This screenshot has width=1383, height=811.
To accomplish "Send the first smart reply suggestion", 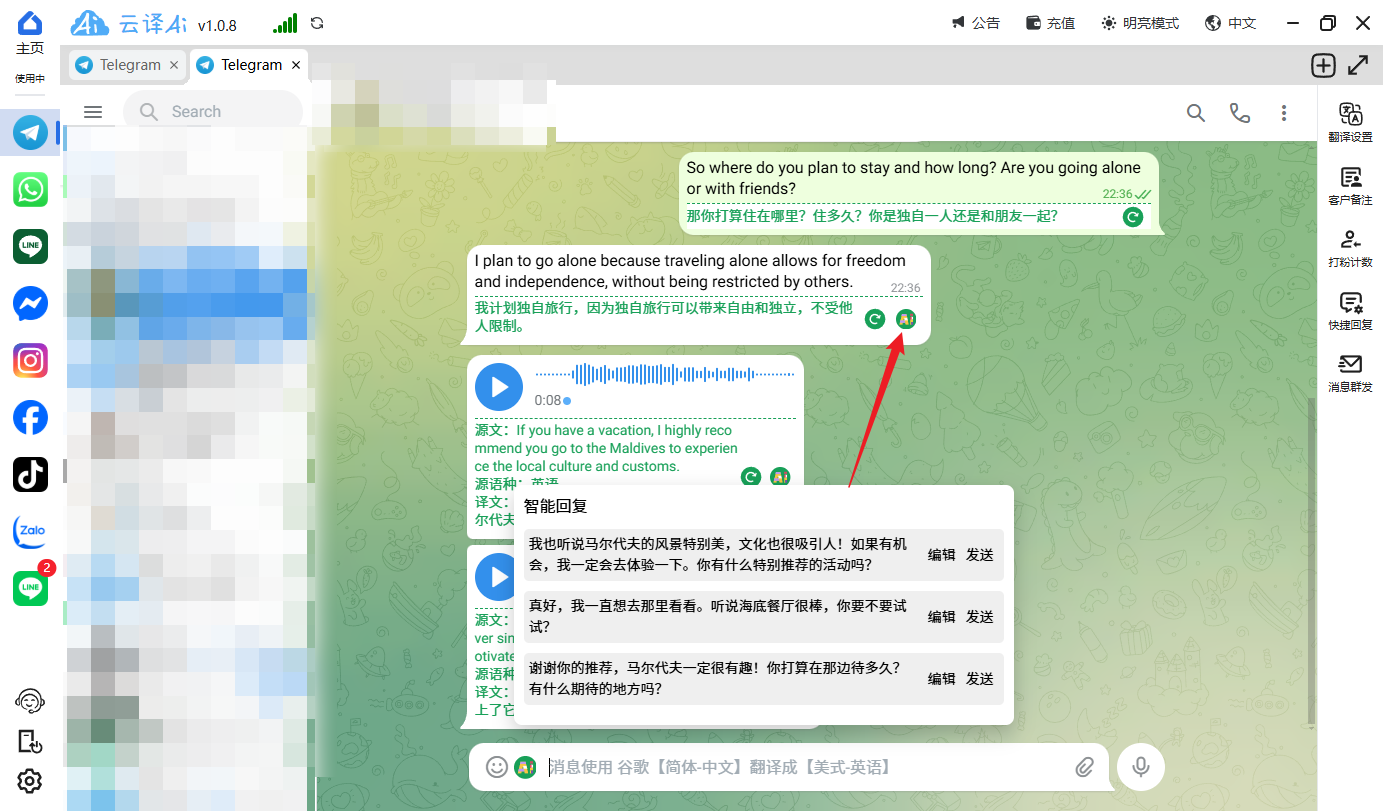I will 979,555.
